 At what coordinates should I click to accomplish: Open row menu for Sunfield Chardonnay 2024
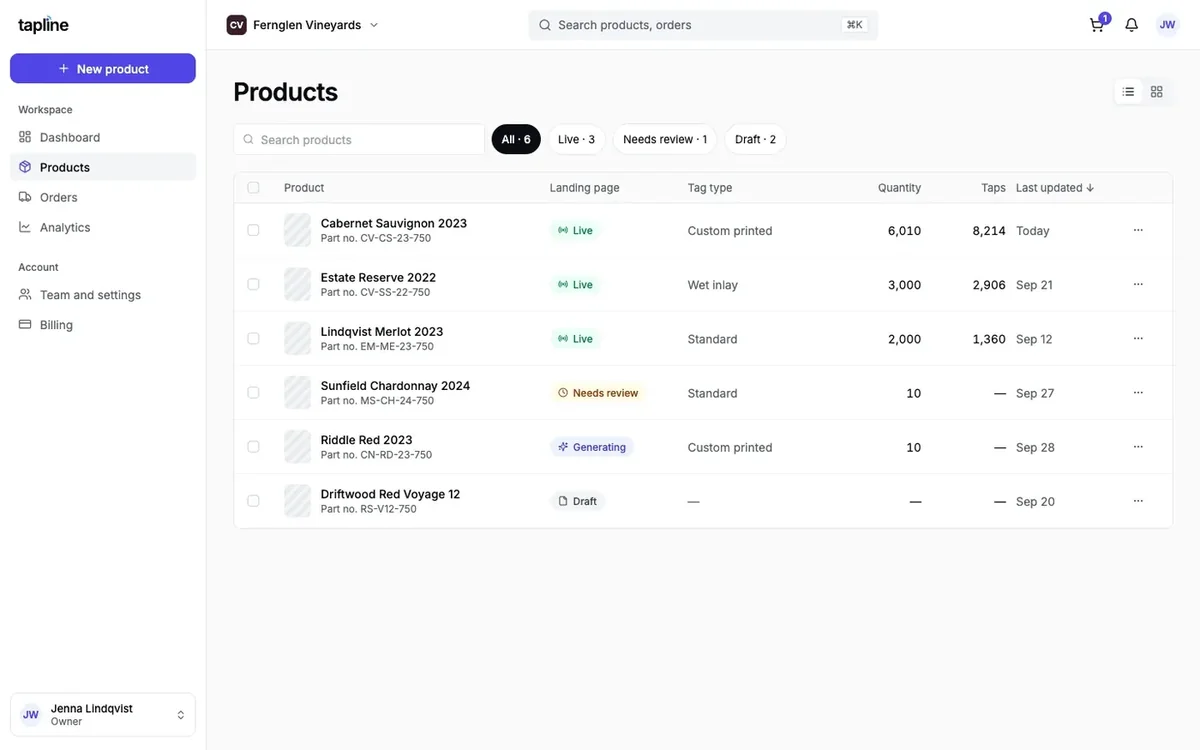(x=1138, y=392)
